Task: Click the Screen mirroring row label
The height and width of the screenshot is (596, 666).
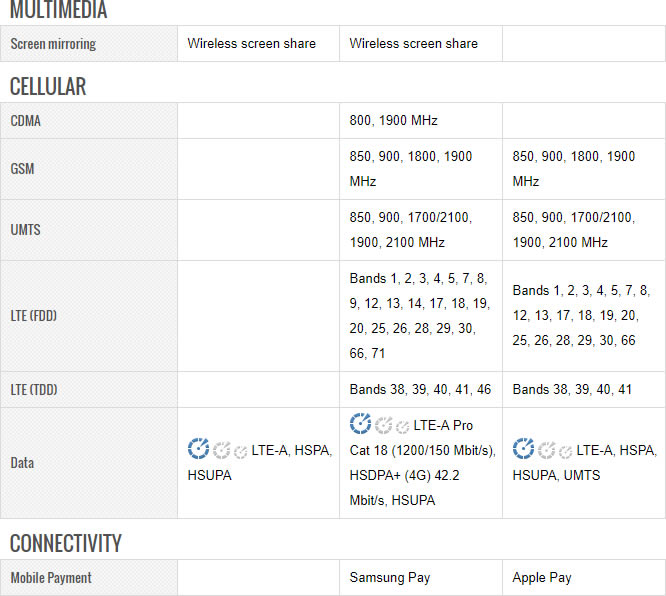Action: tap(54, 44)
